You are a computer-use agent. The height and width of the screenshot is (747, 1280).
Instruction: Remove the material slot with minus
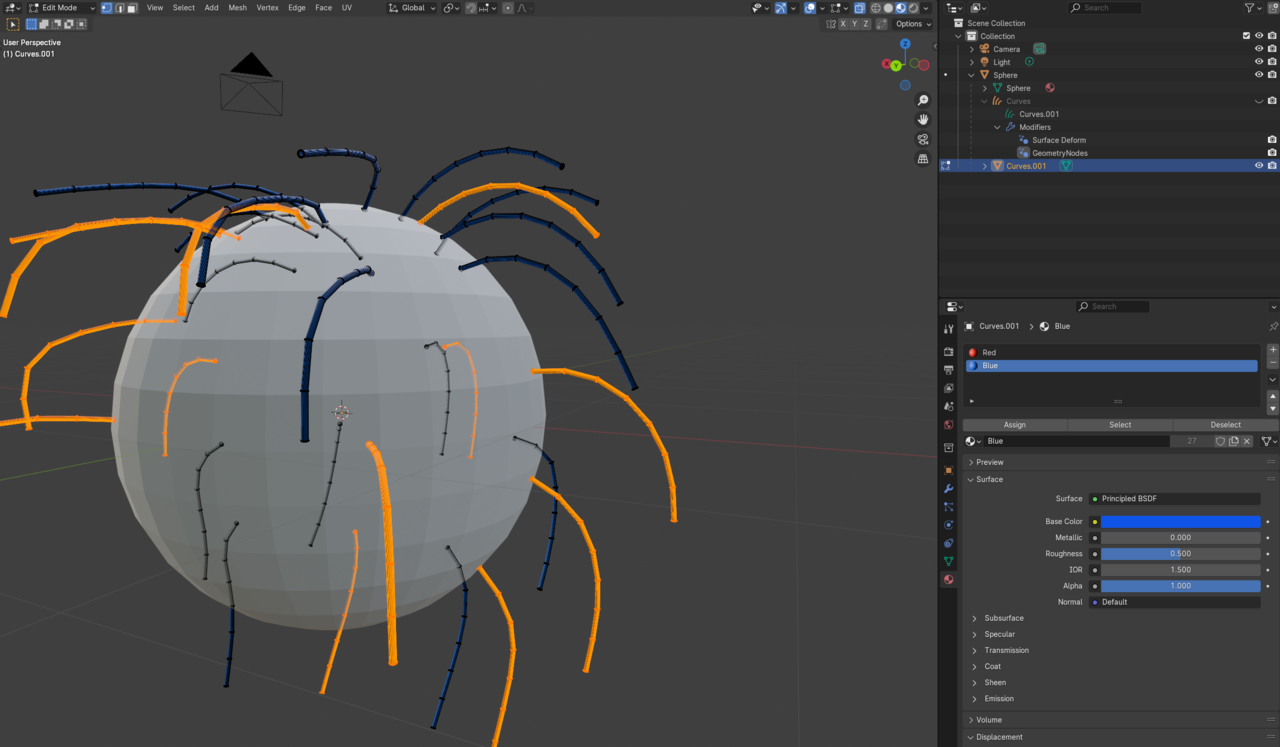(x=1272, y=363)
